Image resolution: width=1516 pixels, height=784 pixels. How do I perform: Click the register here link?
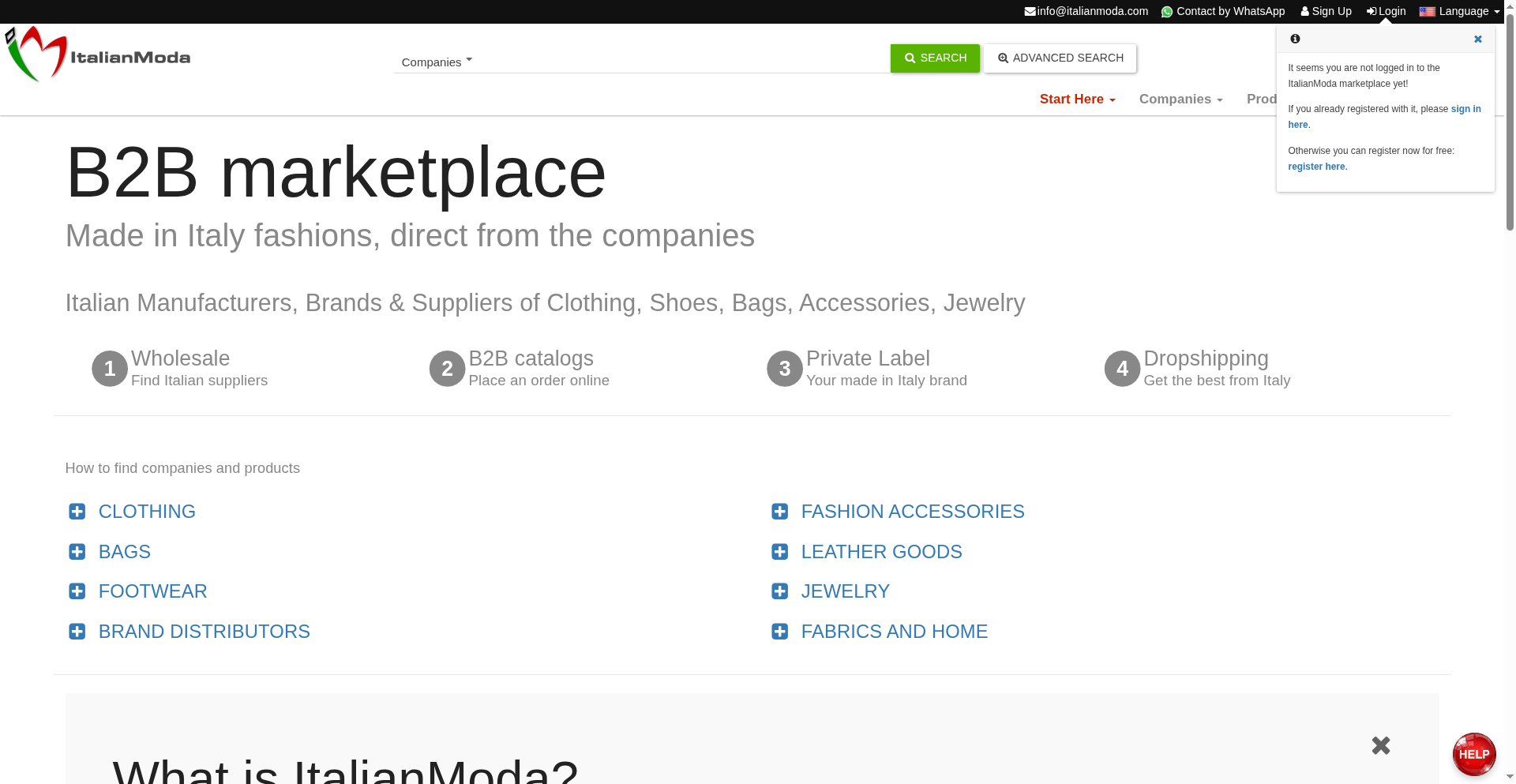click(x=1316, y=167)
